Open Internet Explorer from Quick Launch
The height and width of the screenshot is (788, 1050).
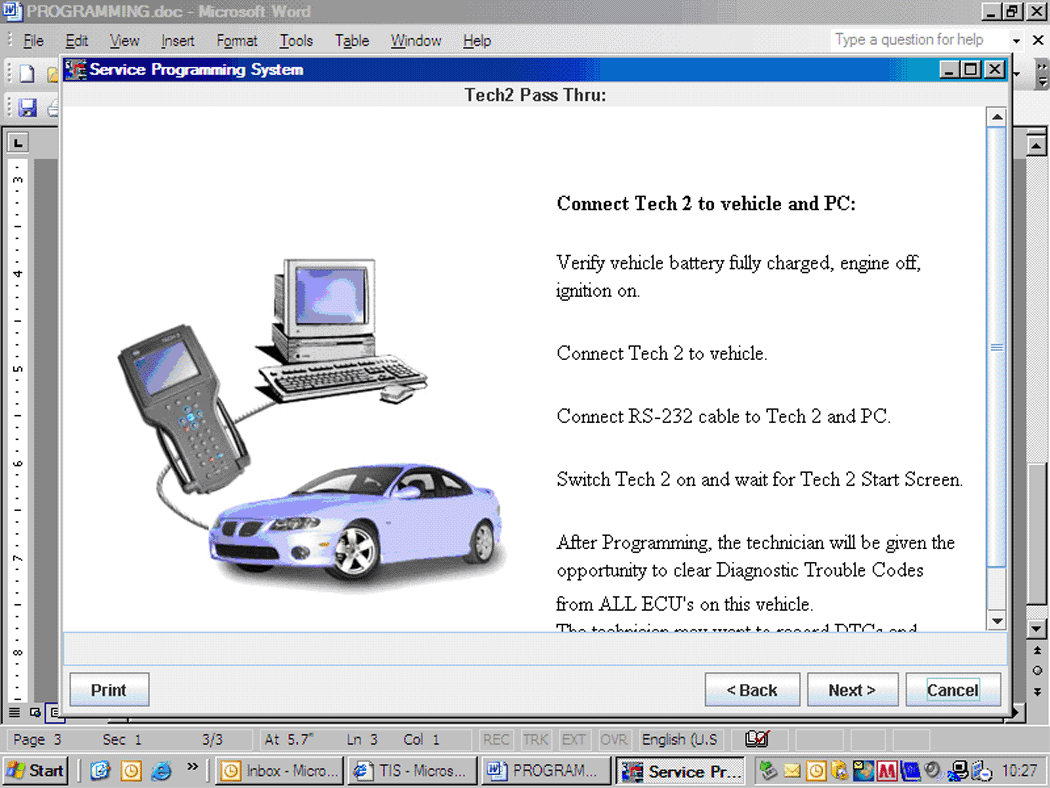[161, 771]
